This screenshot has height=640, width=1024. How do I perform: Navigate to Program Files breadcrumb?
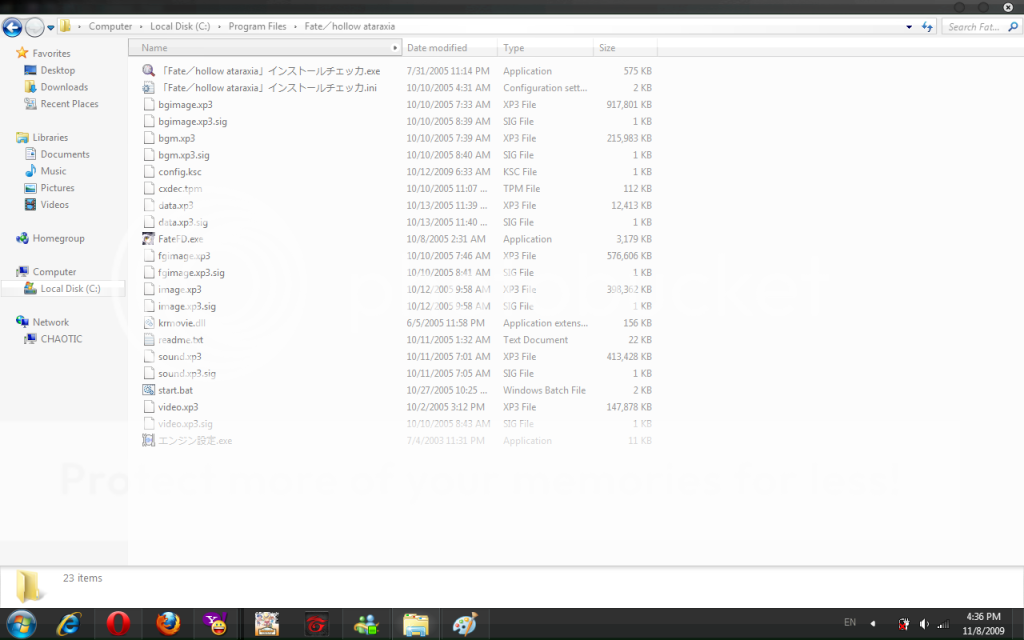[x=257, y=27]
